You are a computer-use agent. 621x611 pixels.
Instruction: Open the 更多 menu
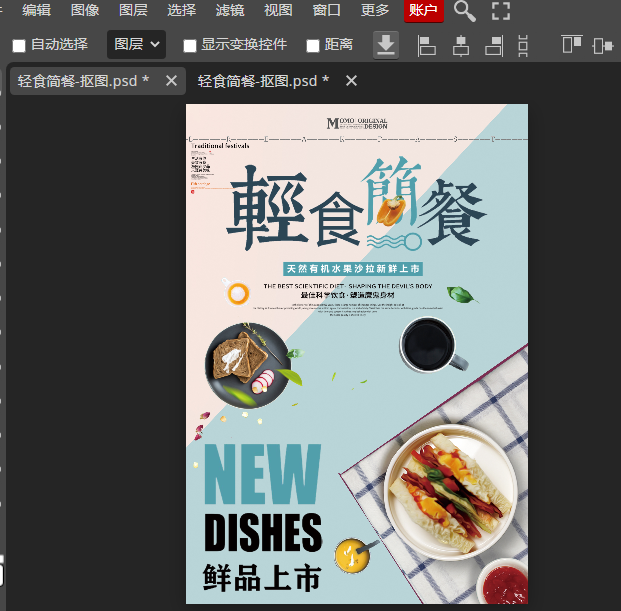375,11
